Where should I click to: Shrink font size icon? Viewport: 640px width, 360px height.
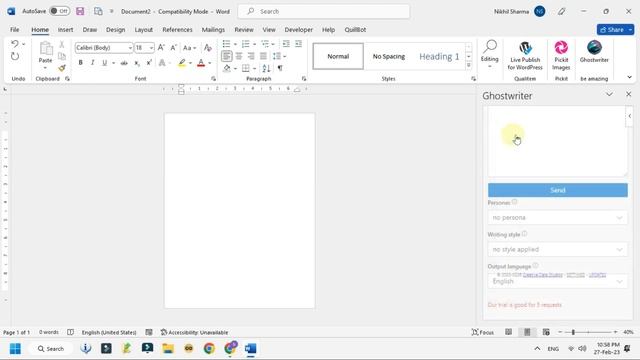click(x=173, y=48)
